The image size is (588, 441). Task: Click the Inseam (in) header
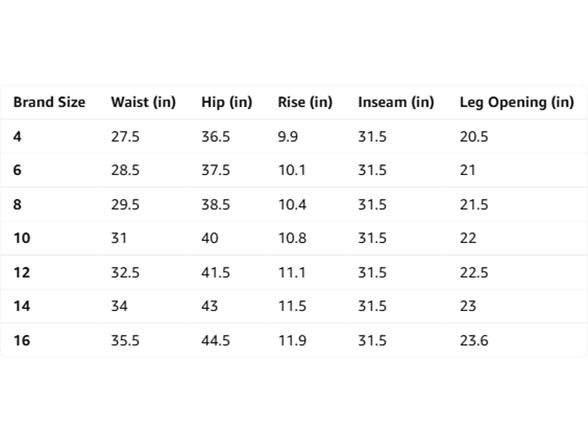tap(396, 102)
